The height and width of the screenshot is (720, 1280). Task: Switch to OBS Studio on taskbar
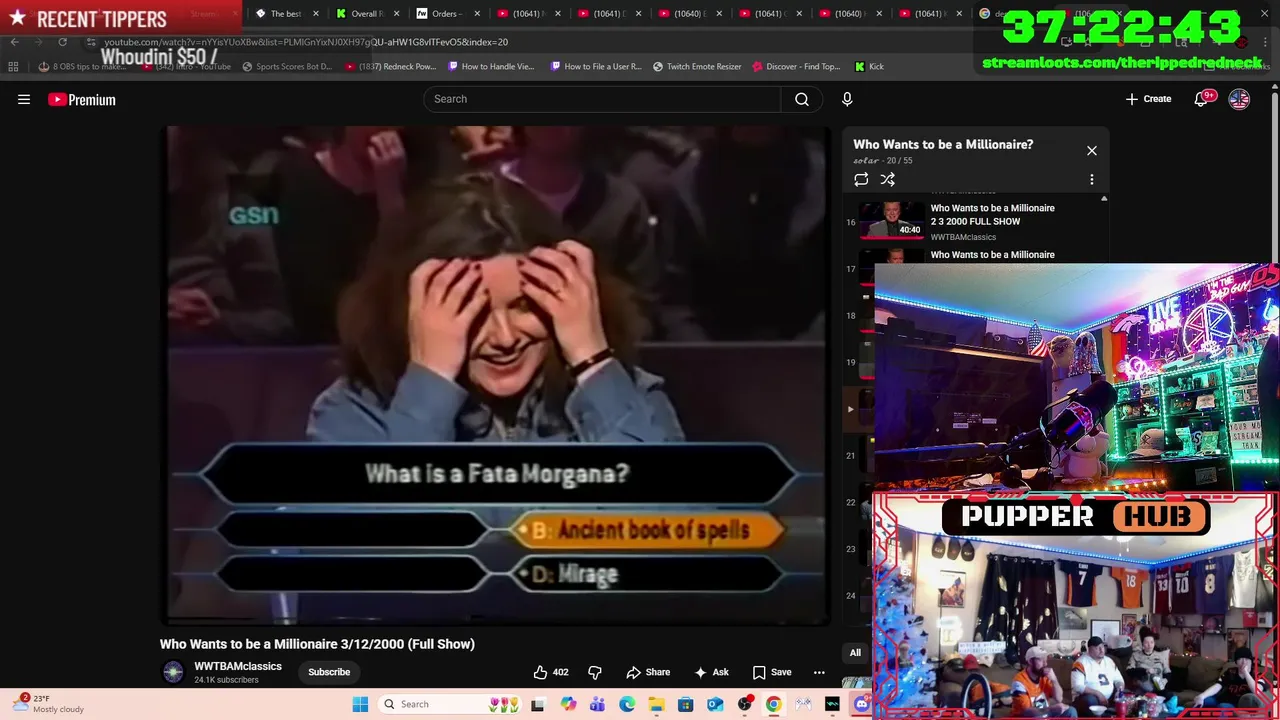744,704
